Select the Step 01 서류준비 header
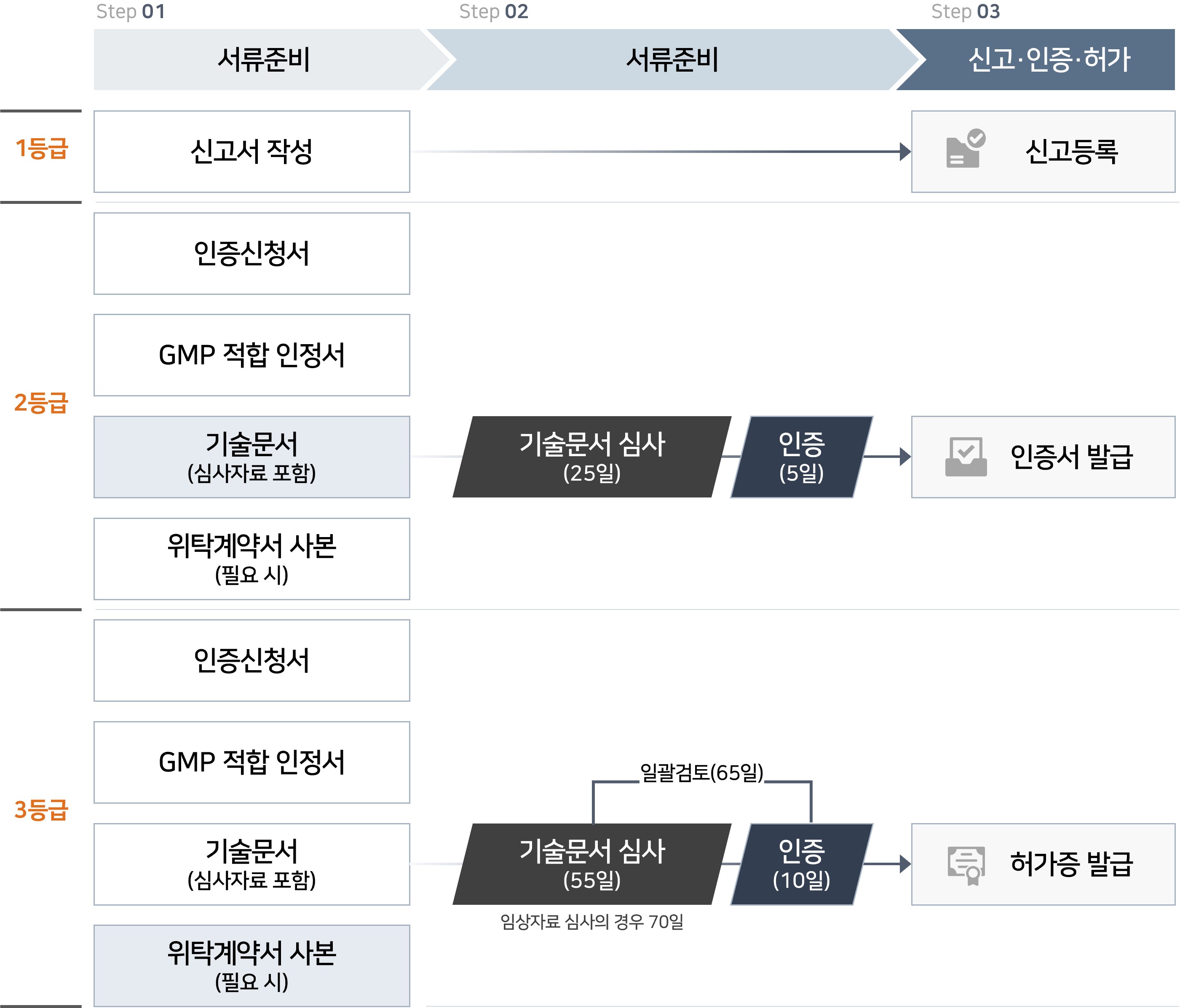 [263, 60]
